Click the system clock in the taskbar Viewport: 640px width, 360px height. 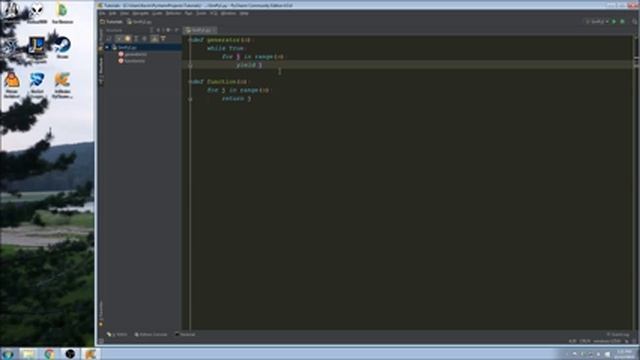624,354
